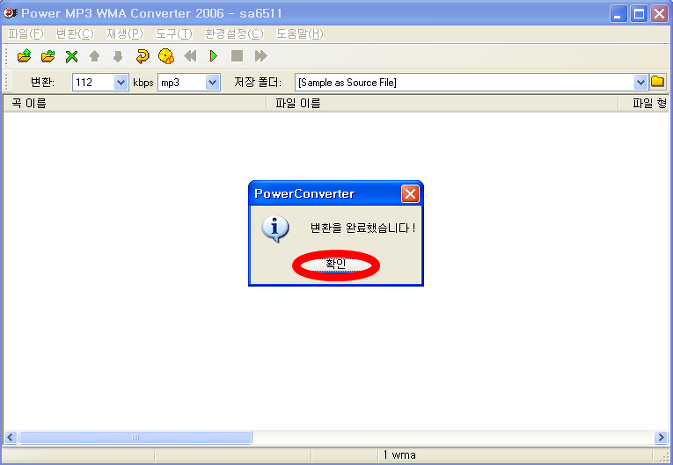Viewport: 673px width, 465px height.
Task: Click the browse save folder icon
Action: click(x=658, y=82)
